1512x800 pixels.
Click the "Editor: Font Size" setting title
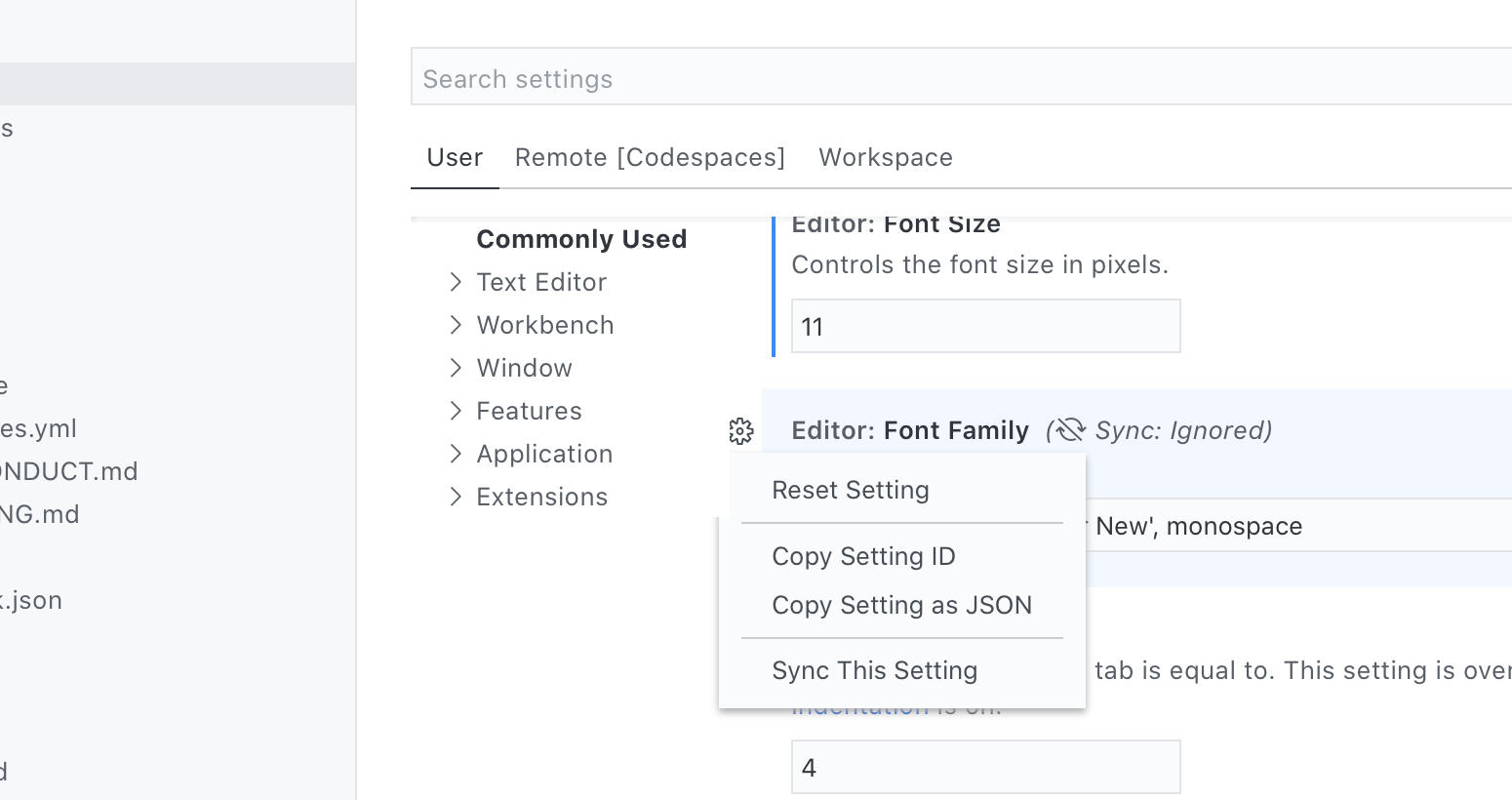tap(895, 224)
